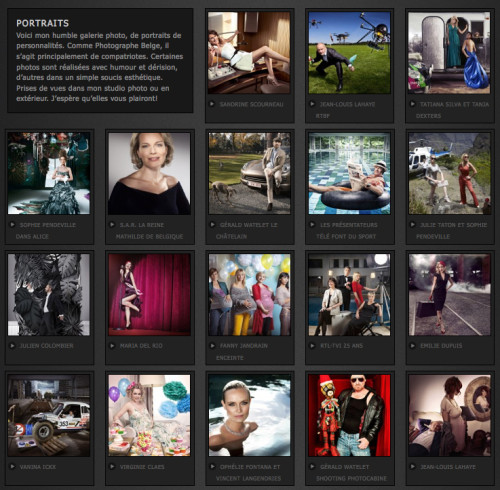This screenshot has width=500, height=490.
Task: Click arrow icon beside Julie Taton et Sophie Pendeville
Action: point(413,224)
